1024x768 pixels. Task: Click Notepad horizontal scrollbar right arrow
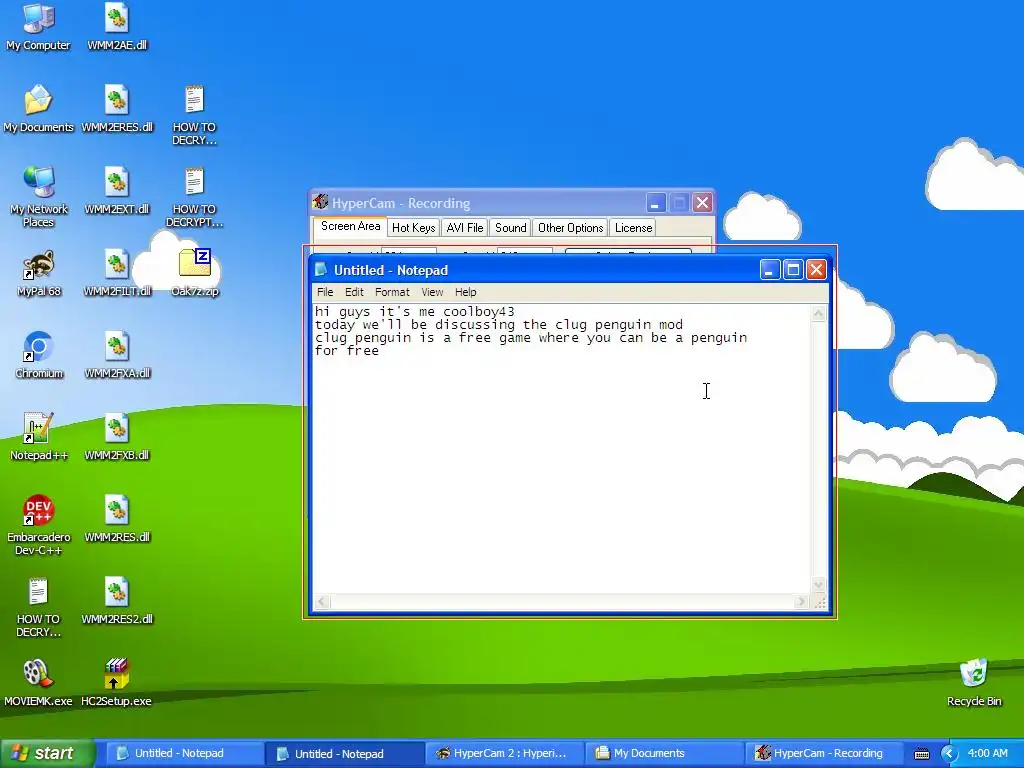click(x=802, y=601)
